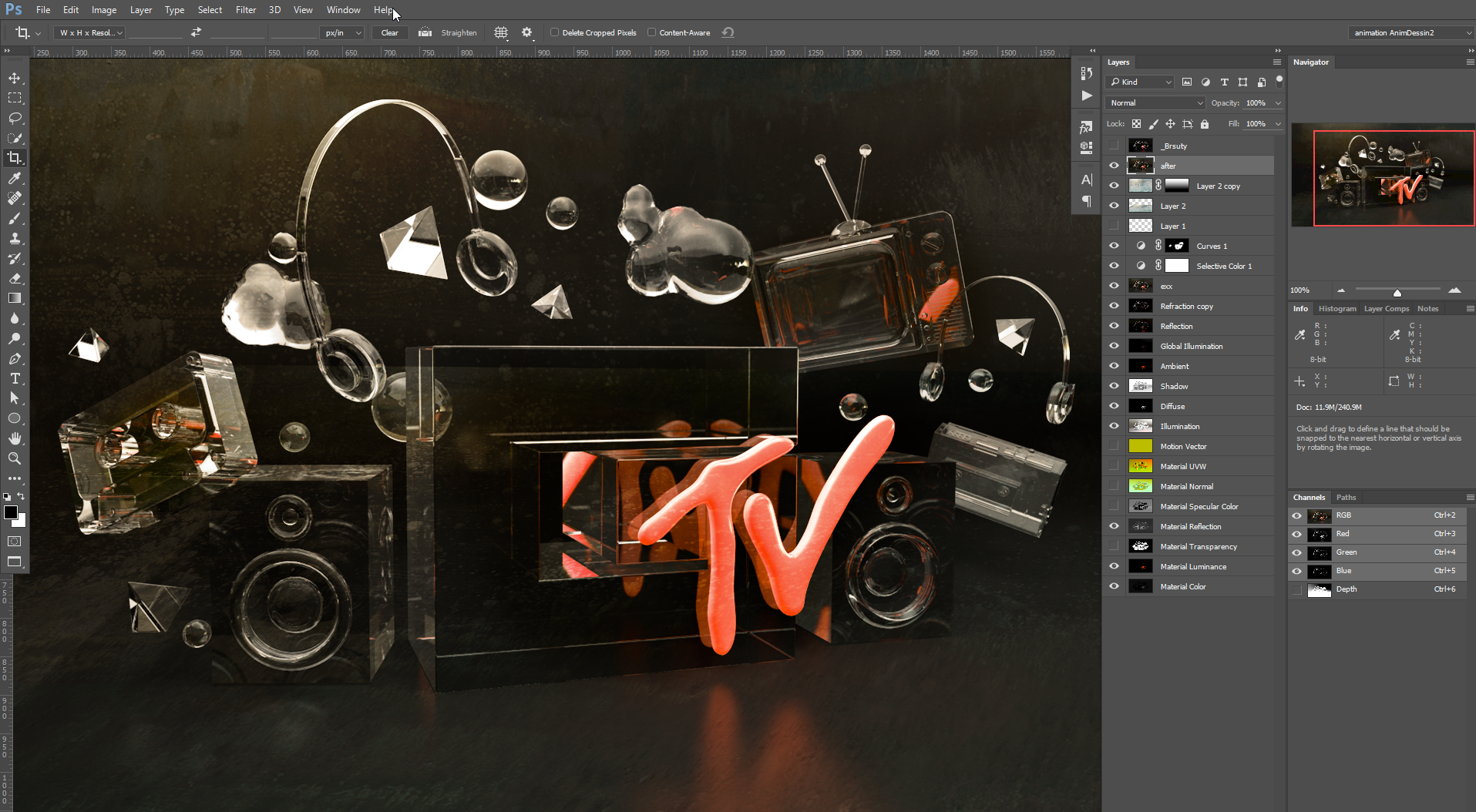
Task: Open the crop tool preset picker arrow
Action: 38,33
